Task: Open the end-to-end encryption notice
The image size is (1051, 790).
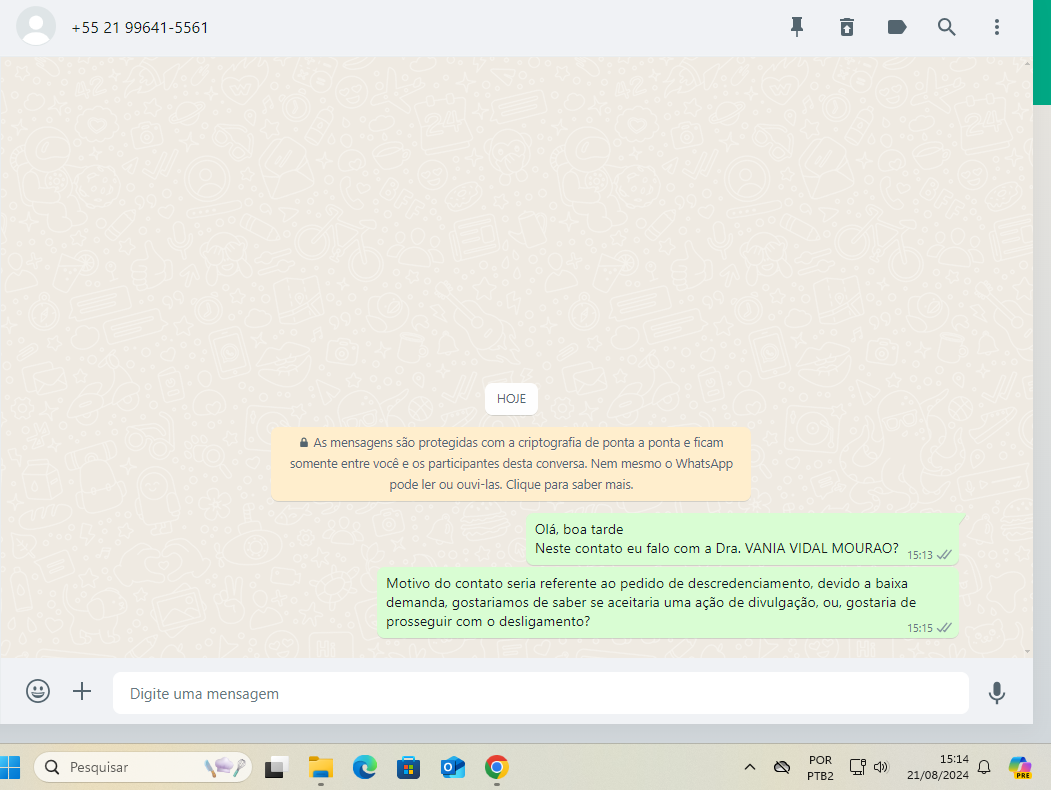Action: 511,464
